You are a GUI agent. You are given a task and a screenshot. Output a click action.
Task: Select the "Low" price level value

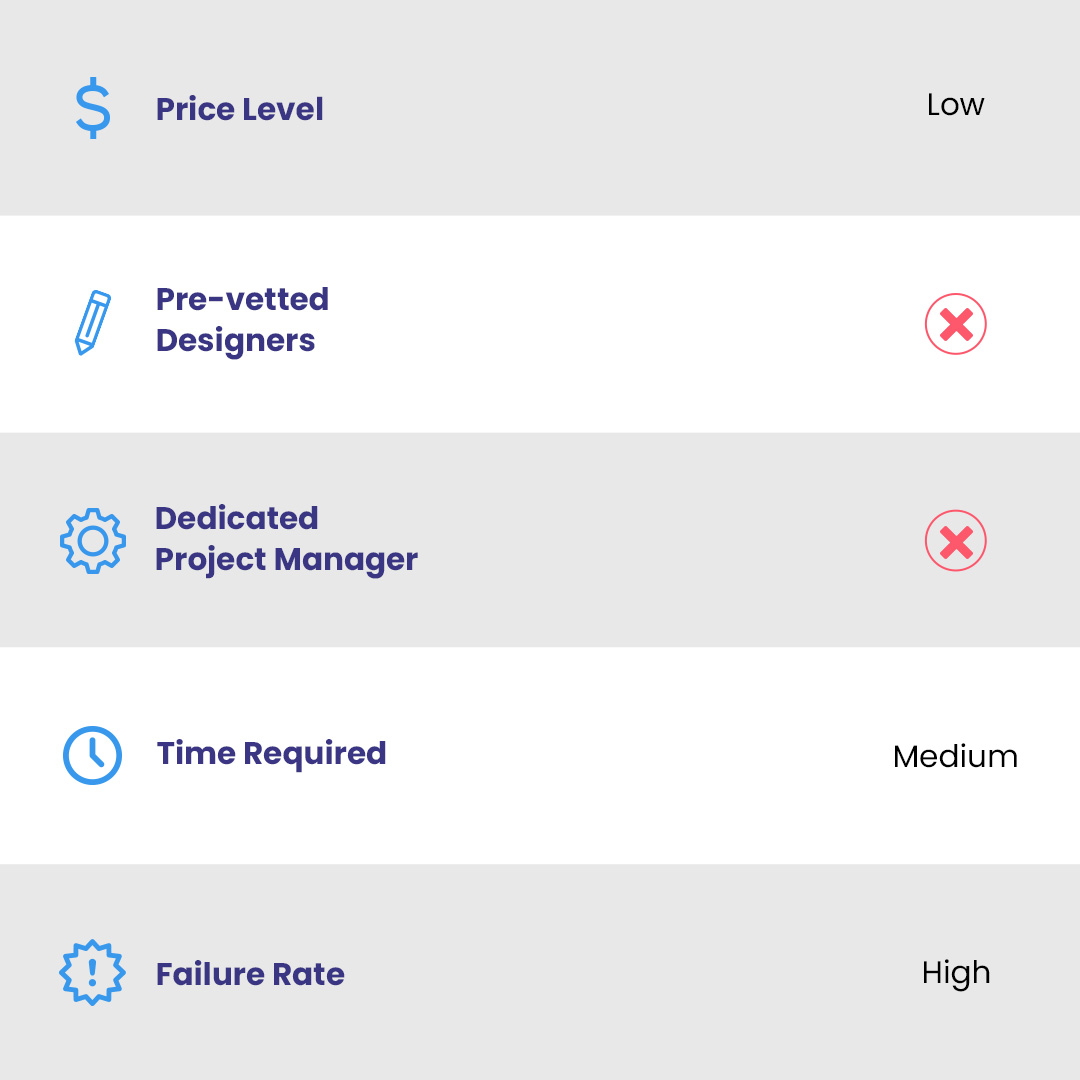[x=955, y=105]
